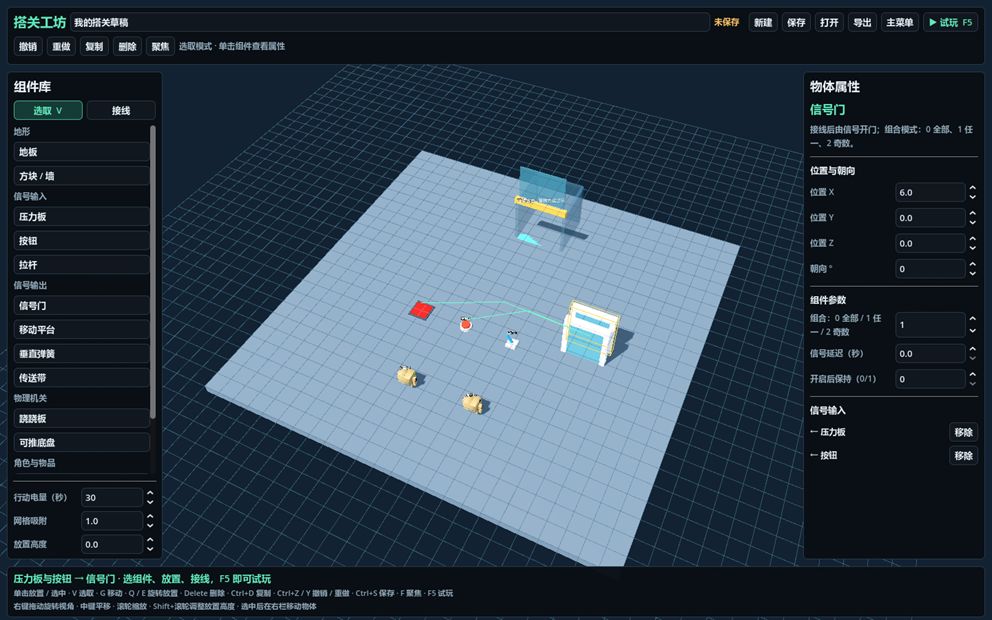The image size is (992, 620).
Task: Duplicate selection with 复制 button
Action: [x=94, y=46]
